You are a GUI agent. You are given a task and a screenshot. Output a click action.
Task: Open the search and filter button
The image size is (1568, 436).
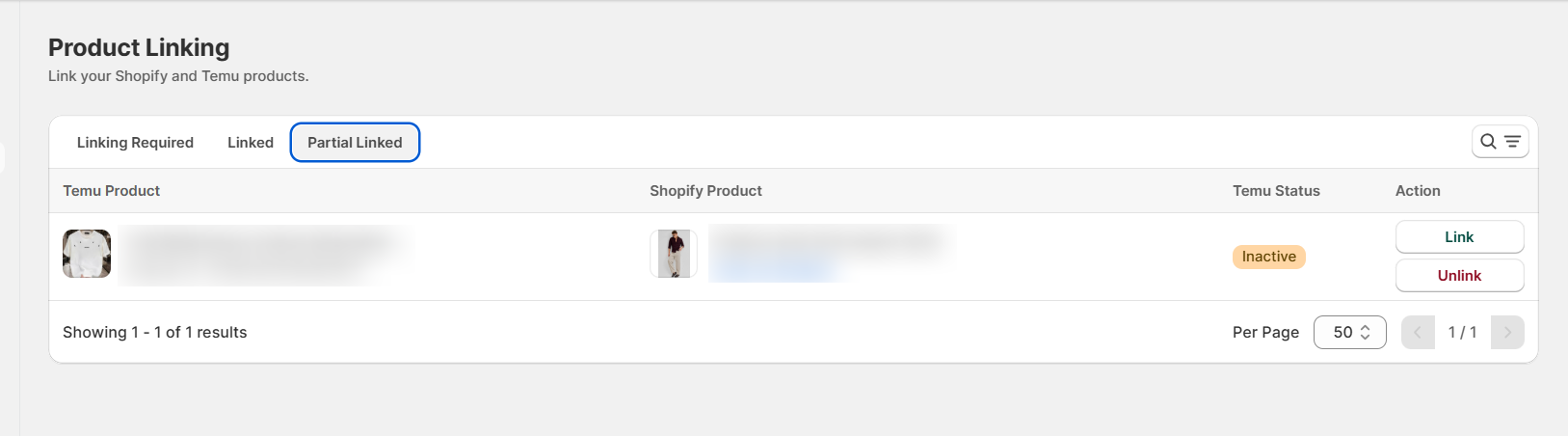[x=1500, y=142]
